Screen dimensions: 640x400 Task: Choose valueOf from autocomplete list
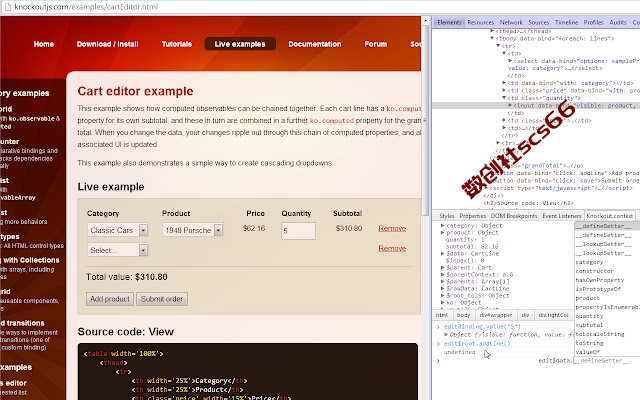(x=588, y=352)
